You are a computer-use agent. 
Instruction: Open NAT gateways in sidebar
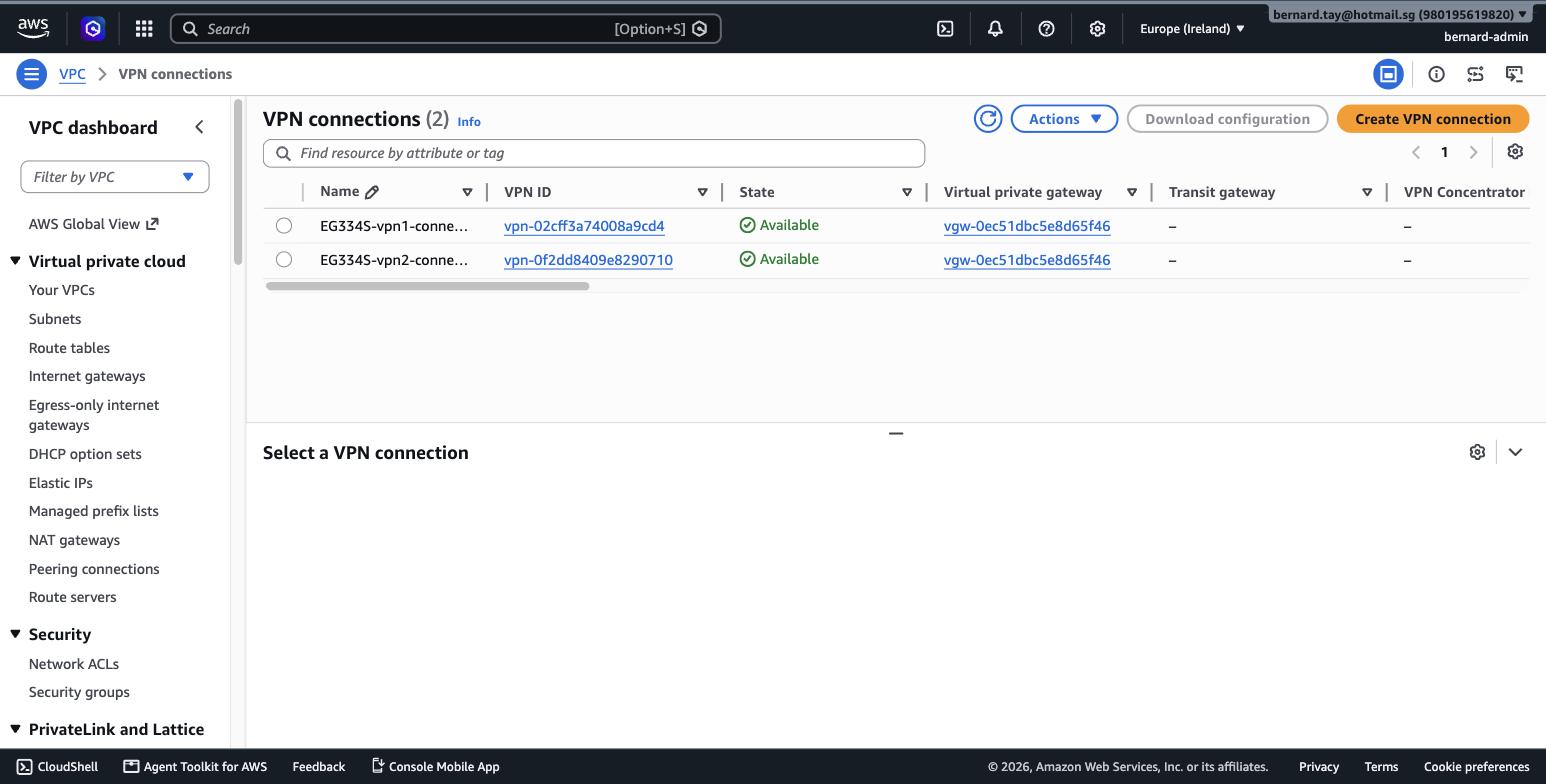pos(74,540)
